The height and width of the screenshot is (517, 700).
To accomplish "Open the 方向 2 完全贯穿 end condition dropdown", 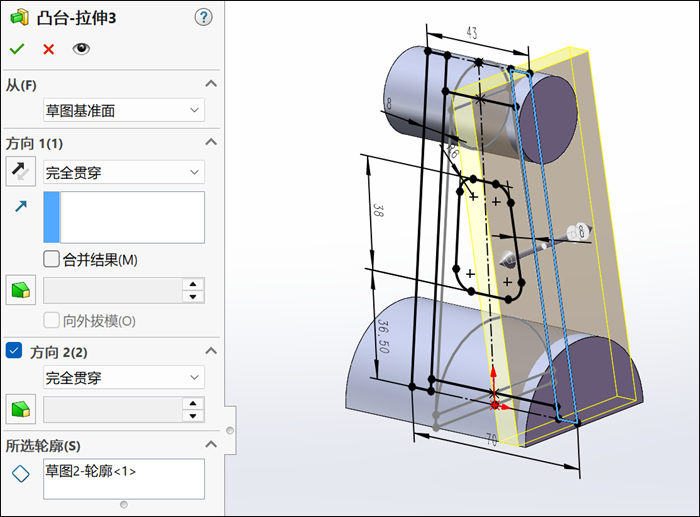I will pyautogui.click(x=123, y=378).
